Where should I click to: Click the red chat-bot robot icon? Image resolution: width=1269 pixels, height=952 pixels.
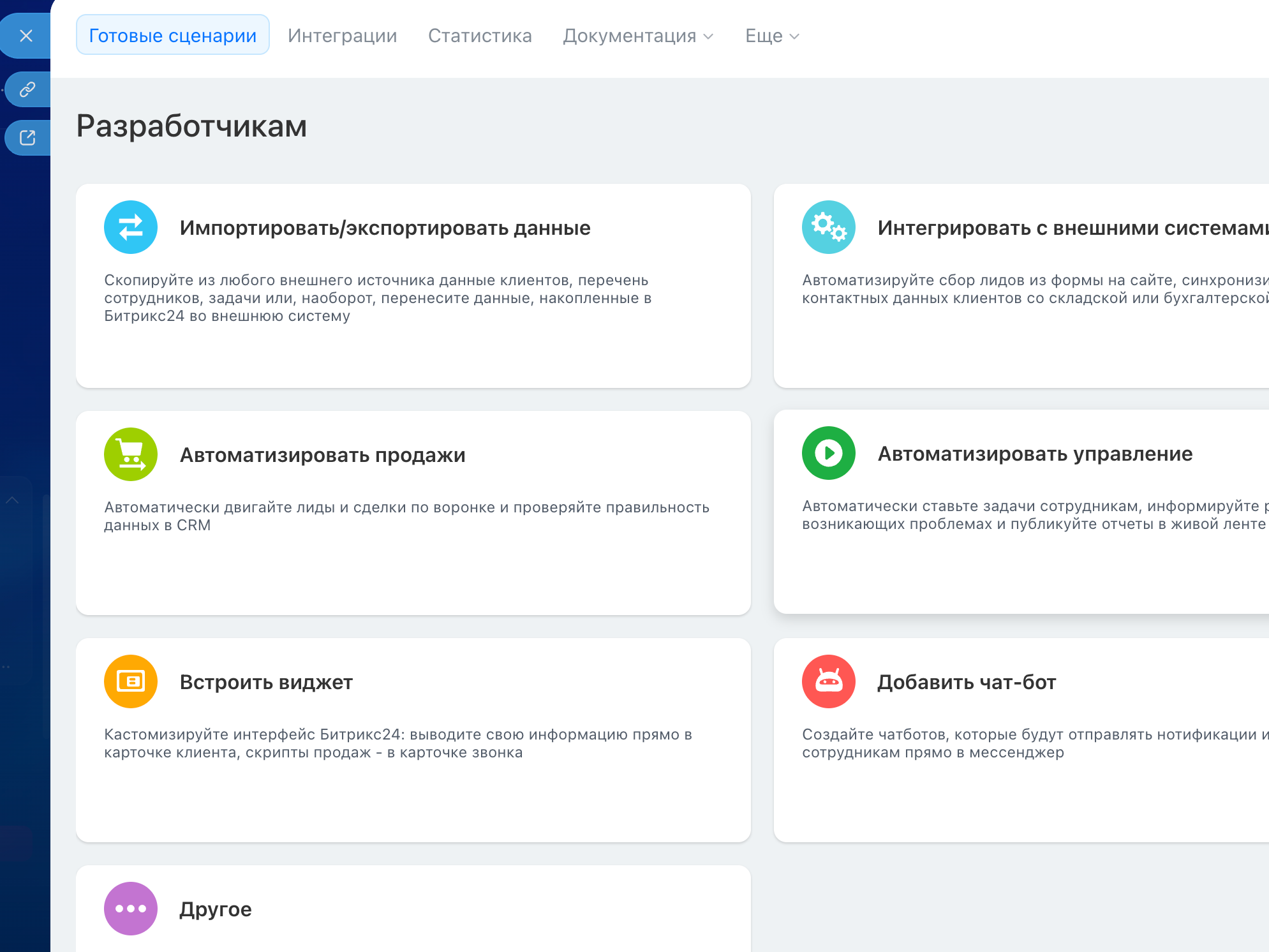(x=828, y=681)
